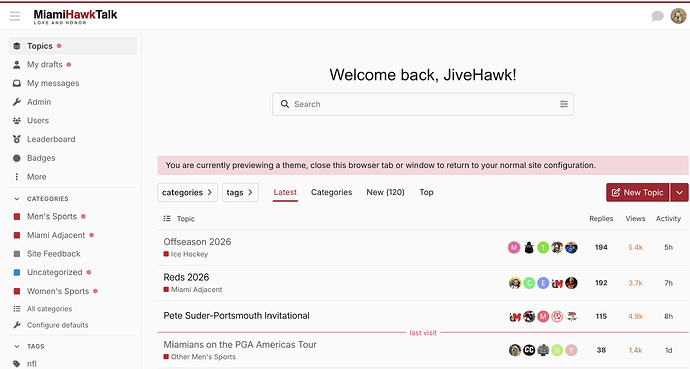Open Topics in the sidebar
The width and height of the screenshot is (690, 369).
(73, 46)
